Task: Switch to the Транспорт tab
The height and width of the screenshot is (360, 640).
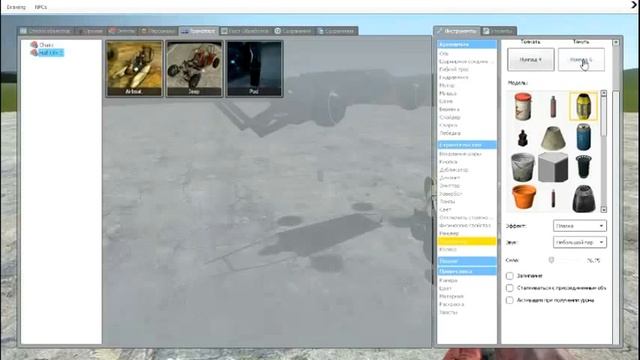Action: pos(198,31)
